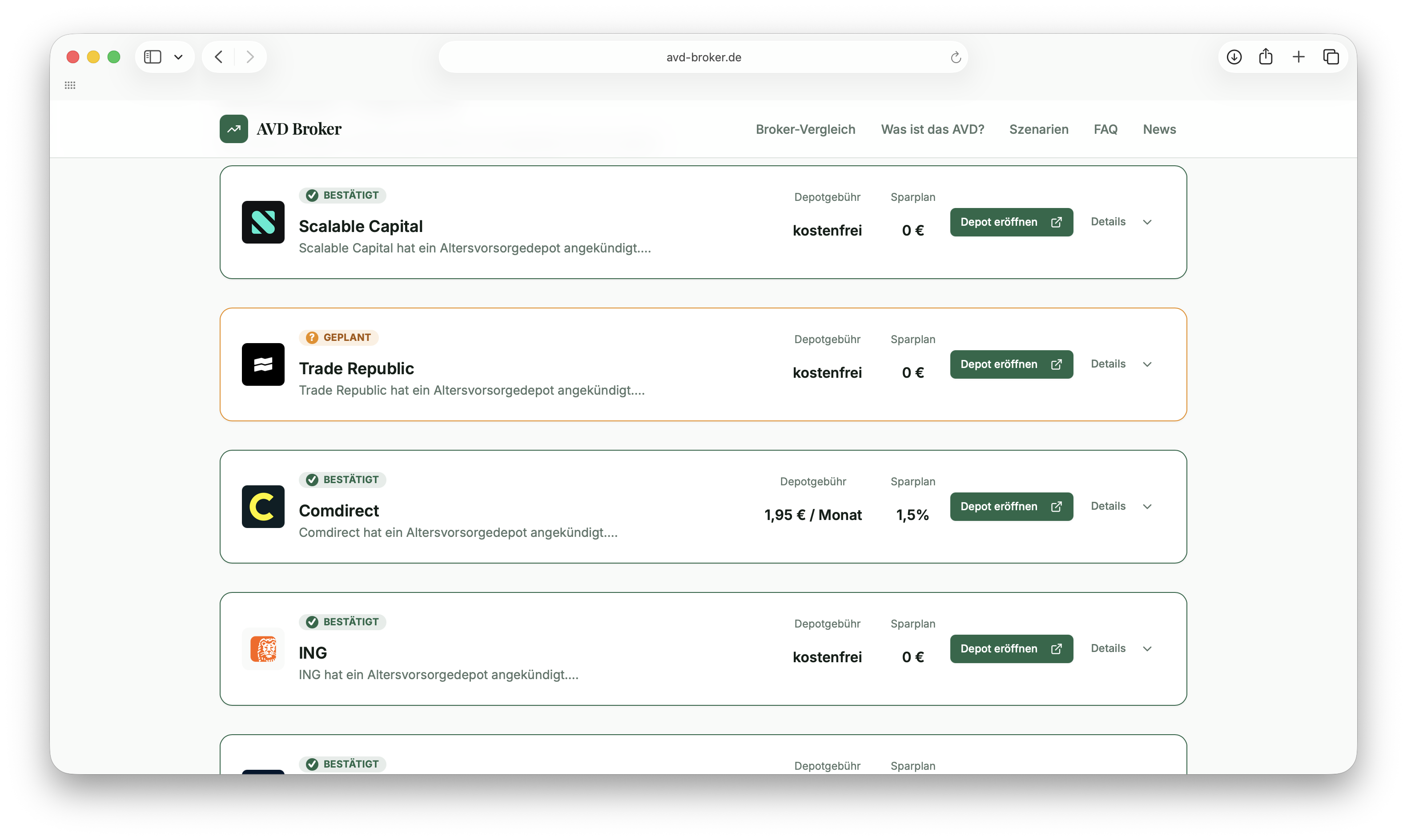This screenshot has height=840, width=1407.
Task: Go back with the browser back arrow
Action: point(218,56)
